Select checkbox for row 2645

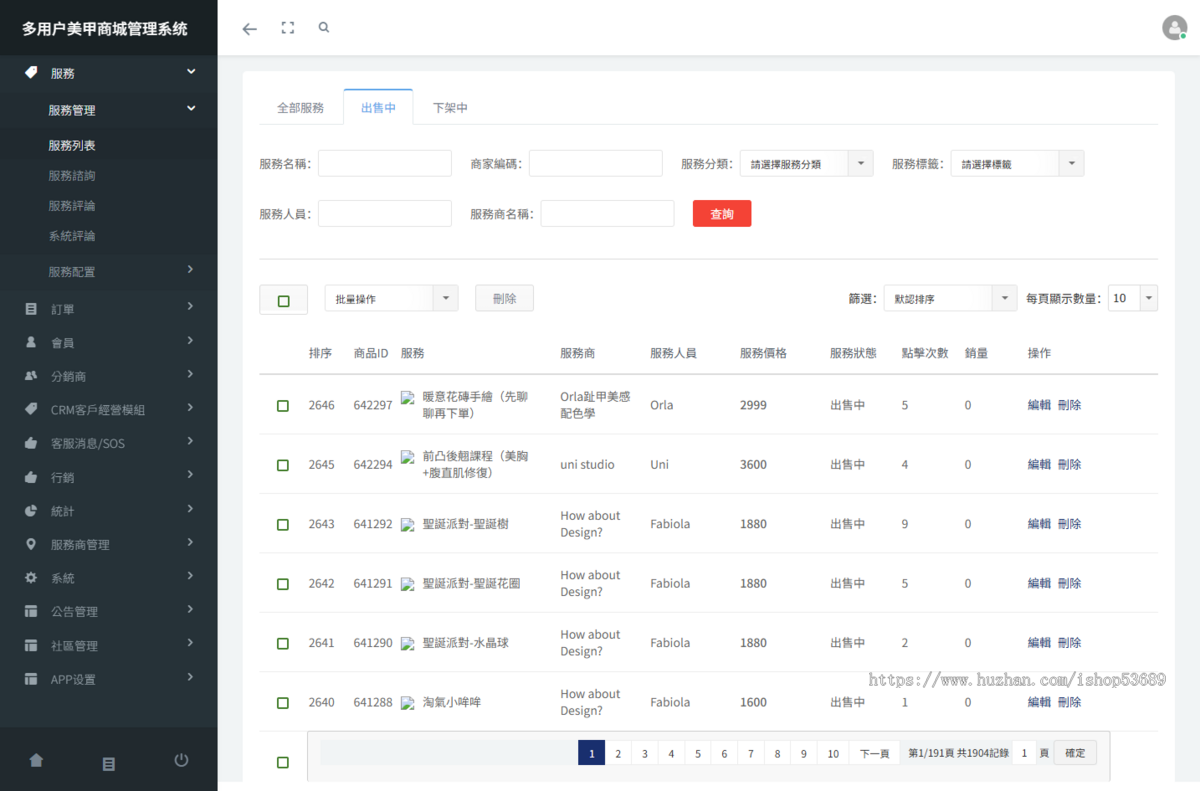point(283,465)
